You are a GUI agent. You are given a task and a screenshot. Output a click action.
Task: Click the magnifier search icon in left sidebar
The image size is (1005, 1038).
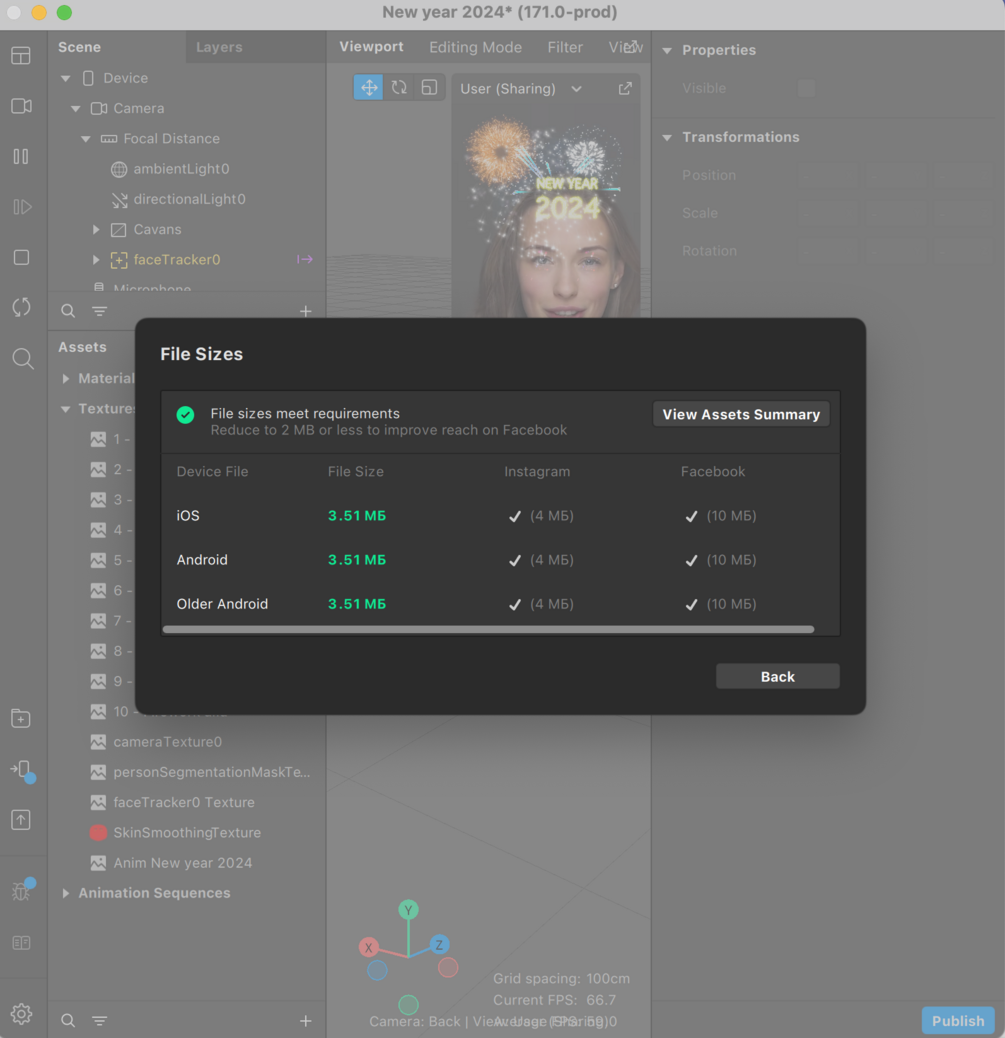23,358
